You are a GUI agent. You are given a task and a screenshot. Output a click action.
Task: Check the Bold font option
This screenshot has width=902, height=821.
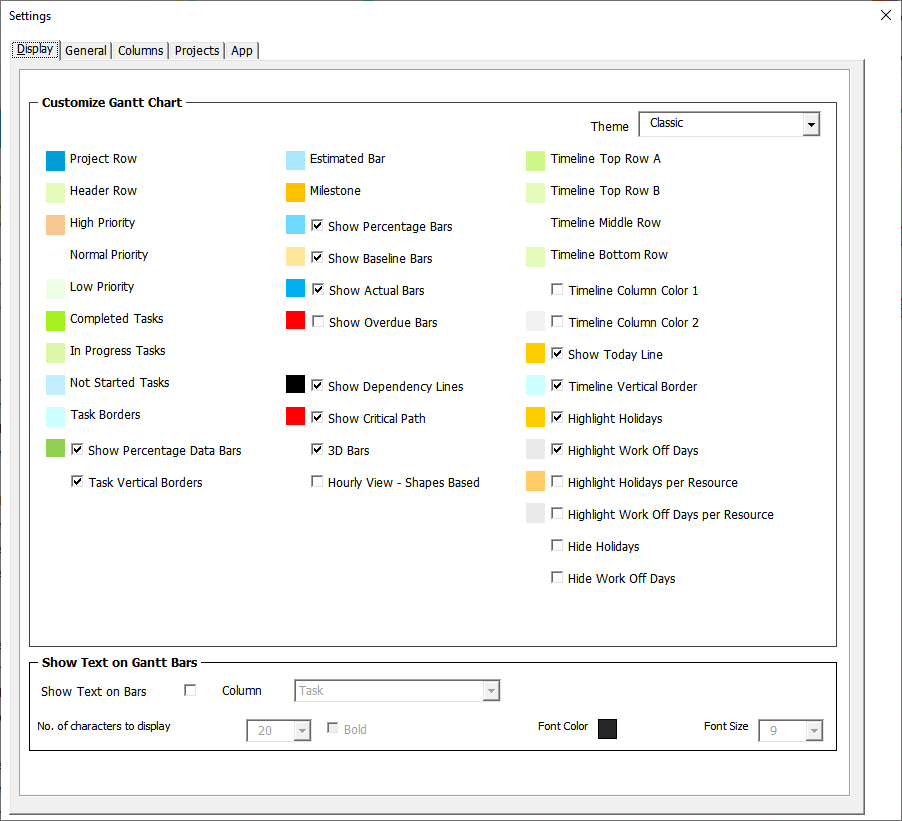click(x=332, y=728)
